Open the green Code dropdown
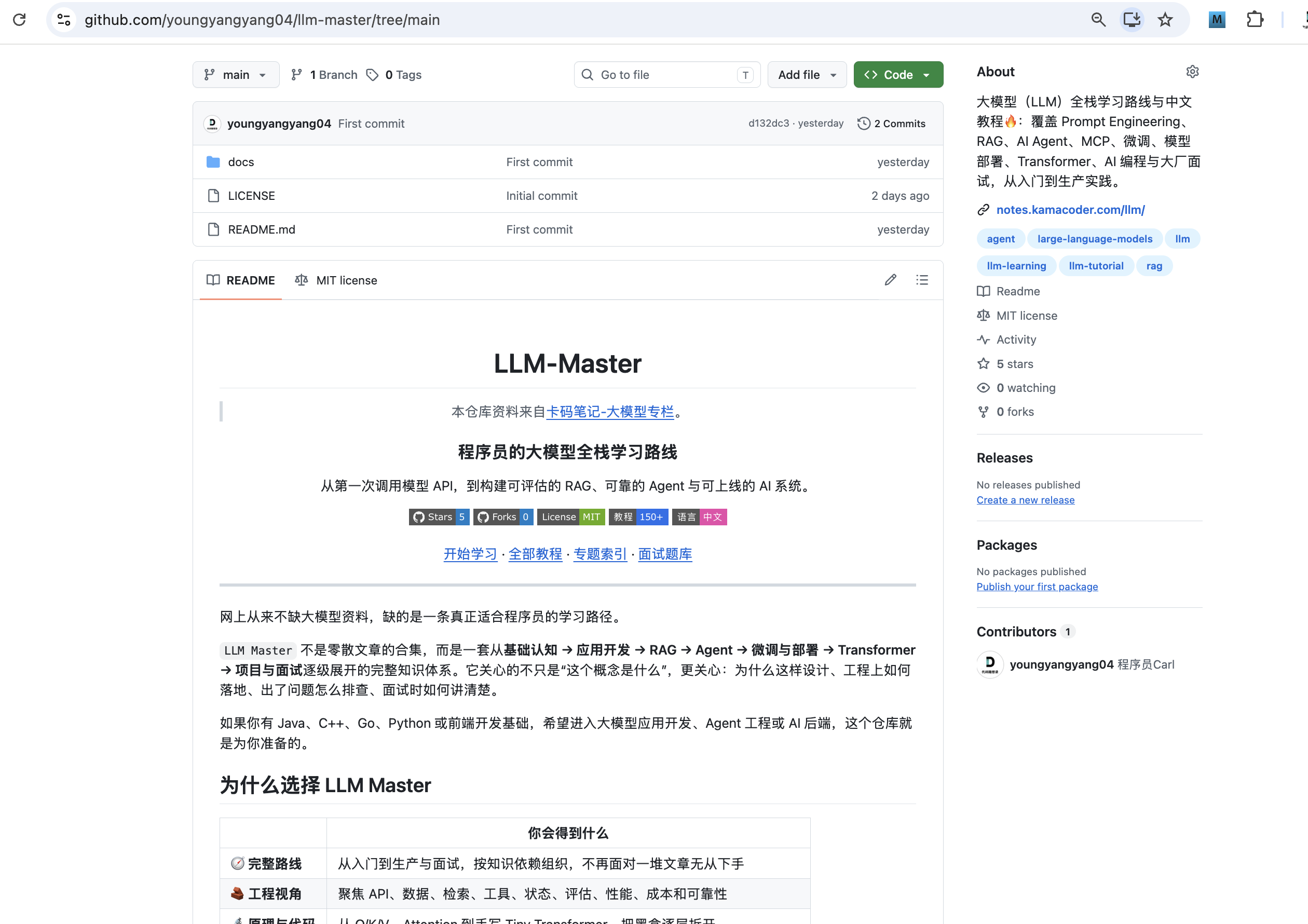Image resolution: width=1308 pixels, height=924 pixels. 898,75
